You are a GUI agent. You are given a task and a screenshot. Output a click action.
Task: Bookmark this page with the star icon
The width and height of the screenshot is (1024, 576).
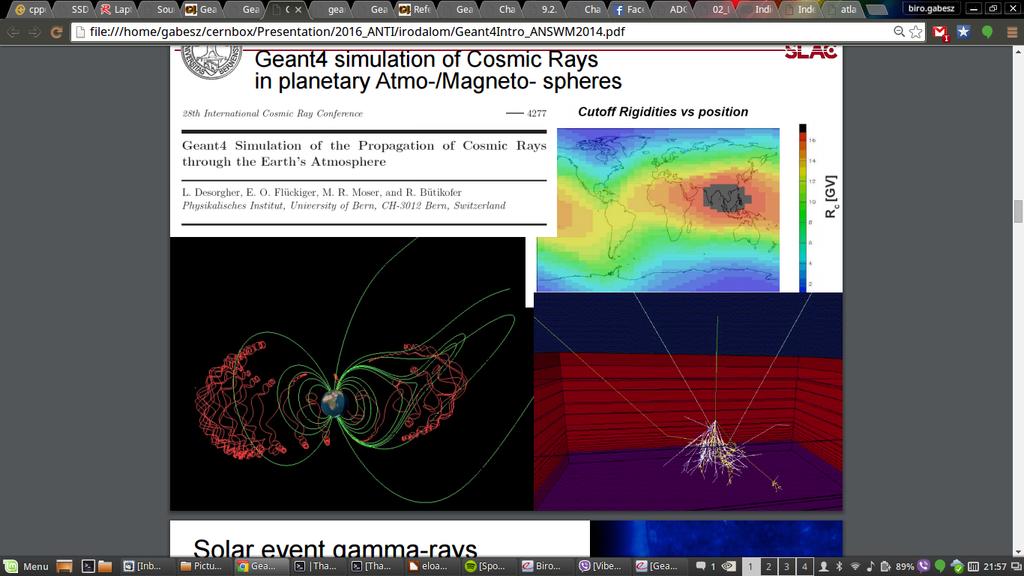tap(916, 32)
